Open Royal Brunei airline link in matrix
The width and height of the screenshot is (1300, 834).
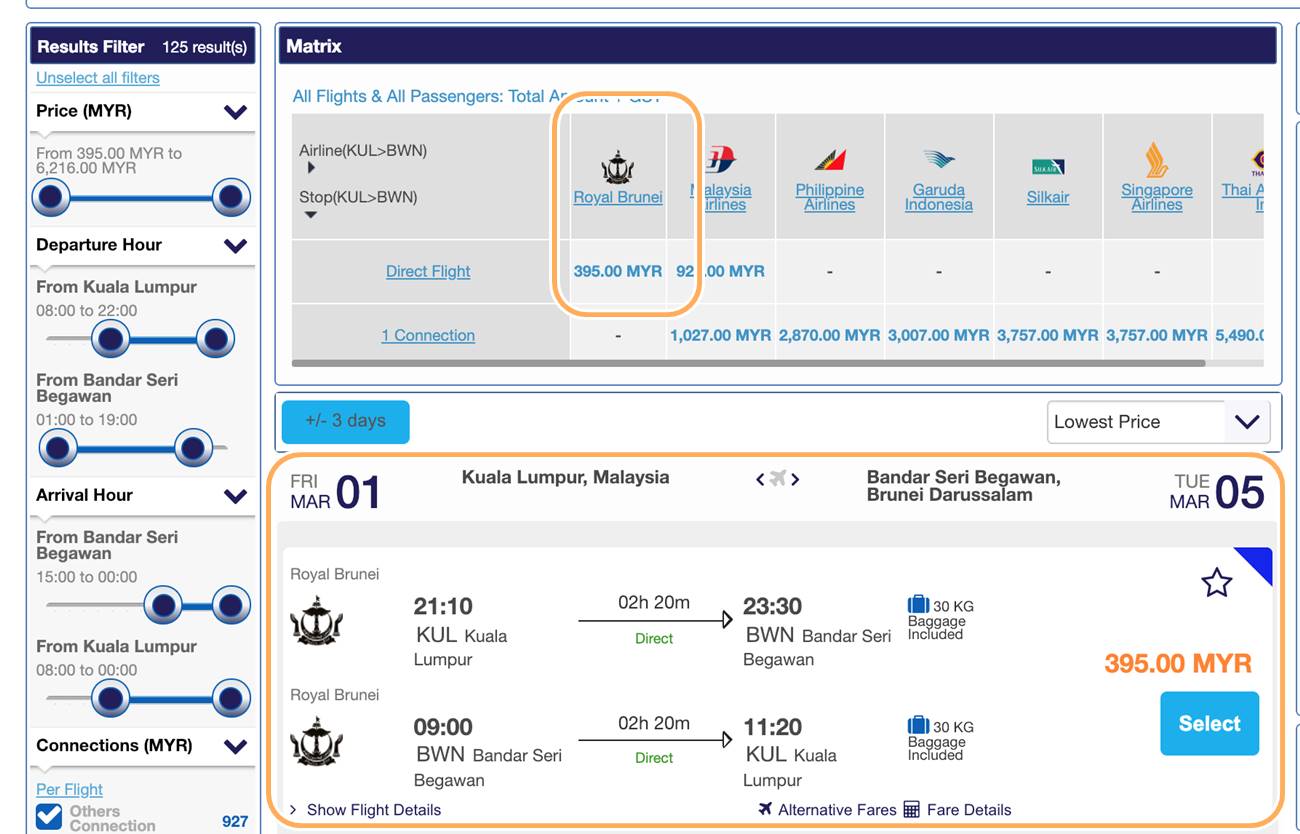click(618, 197)
